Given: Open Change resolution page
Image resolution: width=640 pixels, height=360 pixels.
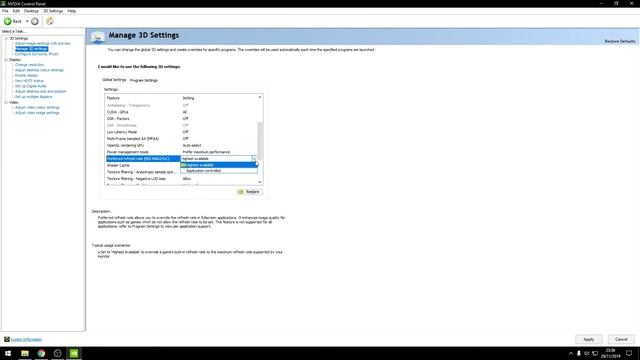Looking at the screenshot, I should 29,64.
